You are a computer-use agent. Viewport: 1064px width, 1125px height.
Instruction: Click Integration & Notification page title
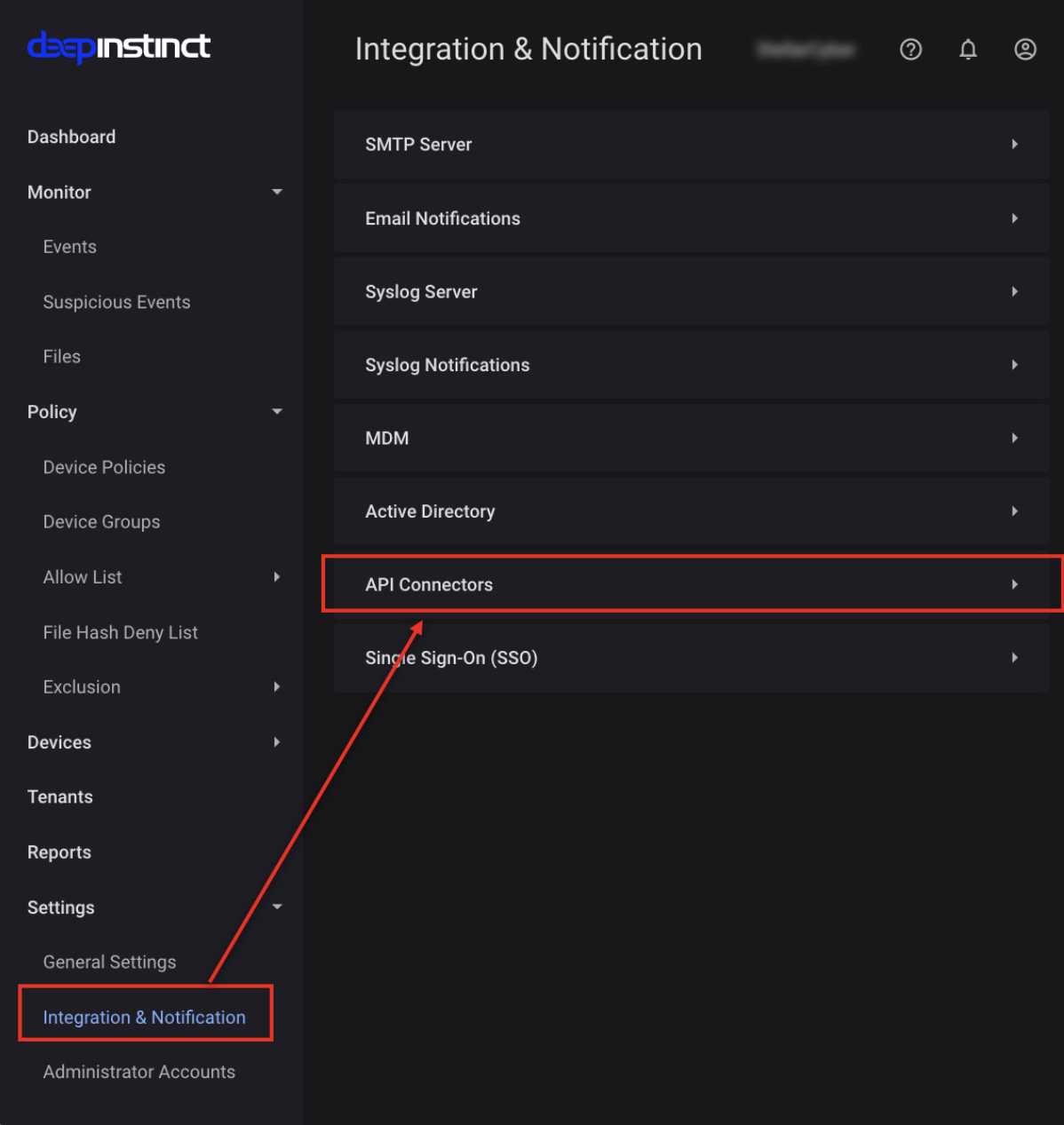click(x=528, y=49)
